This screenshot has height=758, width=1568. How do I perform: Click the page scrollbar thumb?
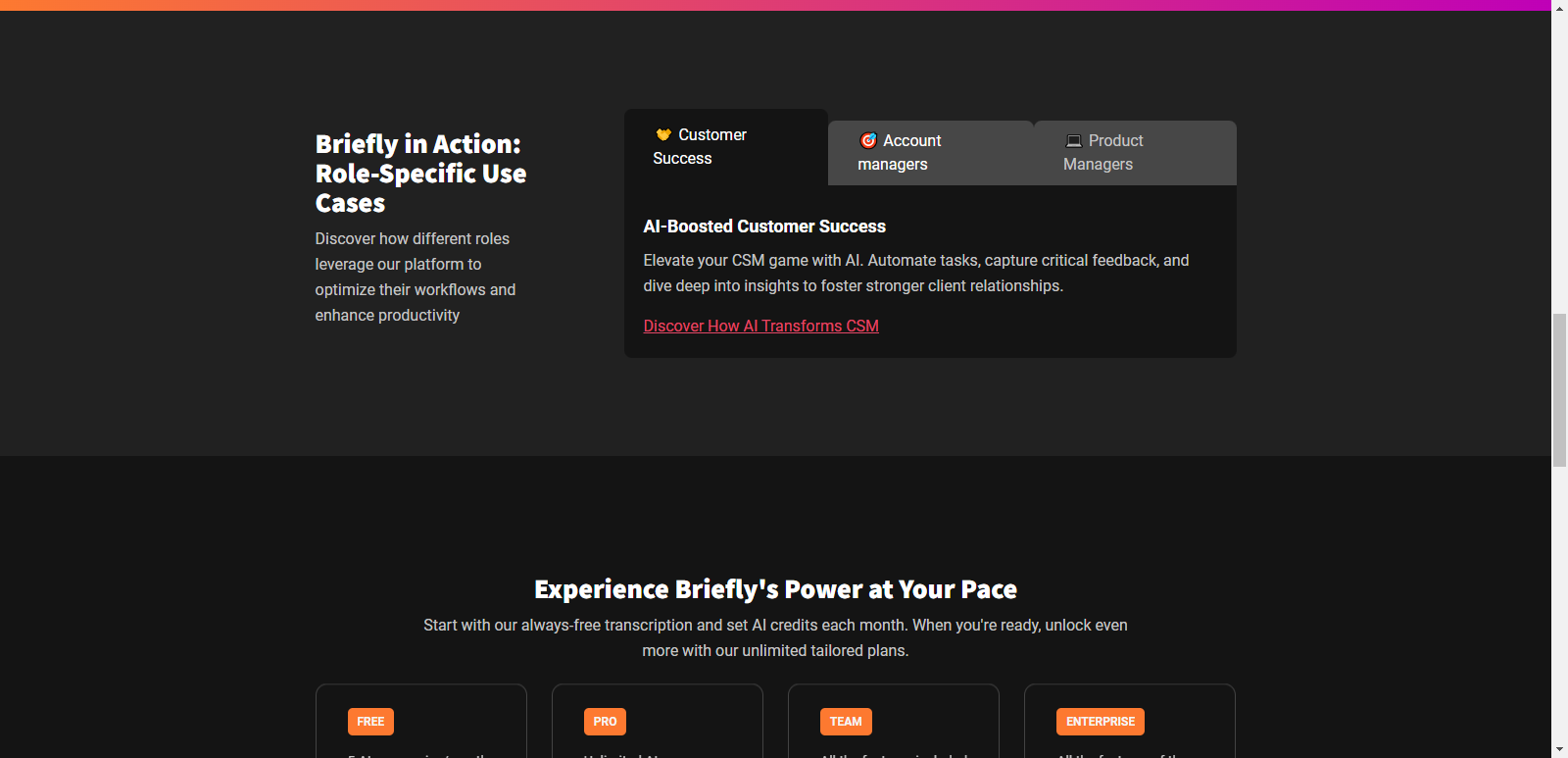point(1559,390)
